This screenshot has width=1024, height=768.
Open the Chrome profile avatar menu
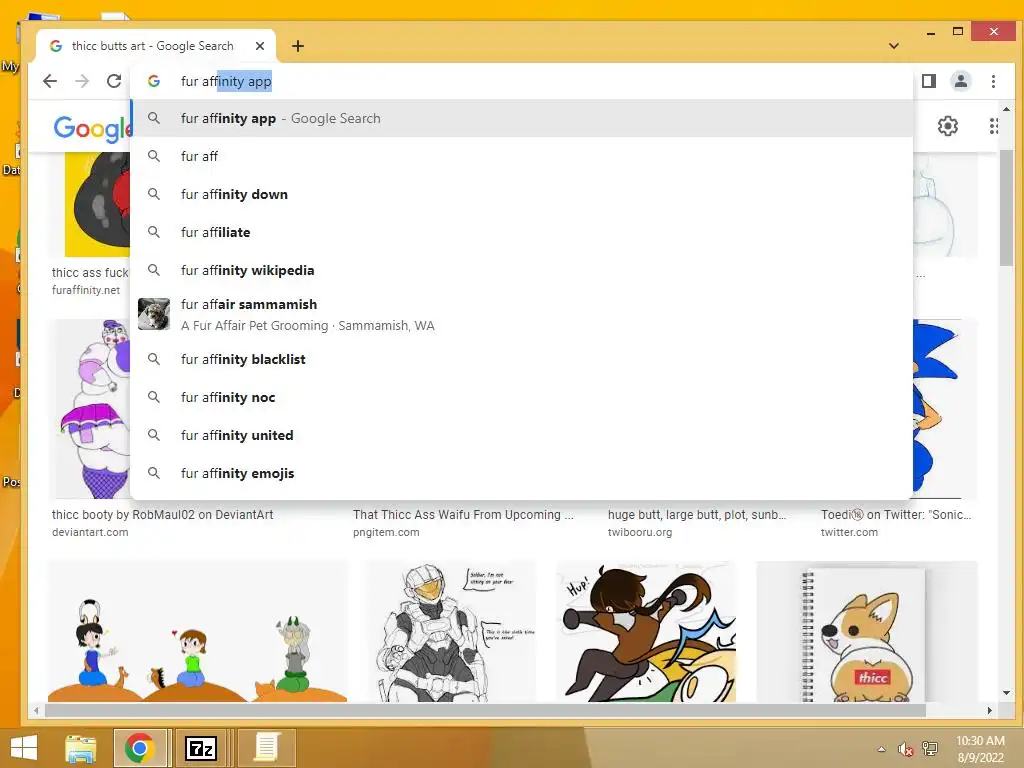[961, 81]
